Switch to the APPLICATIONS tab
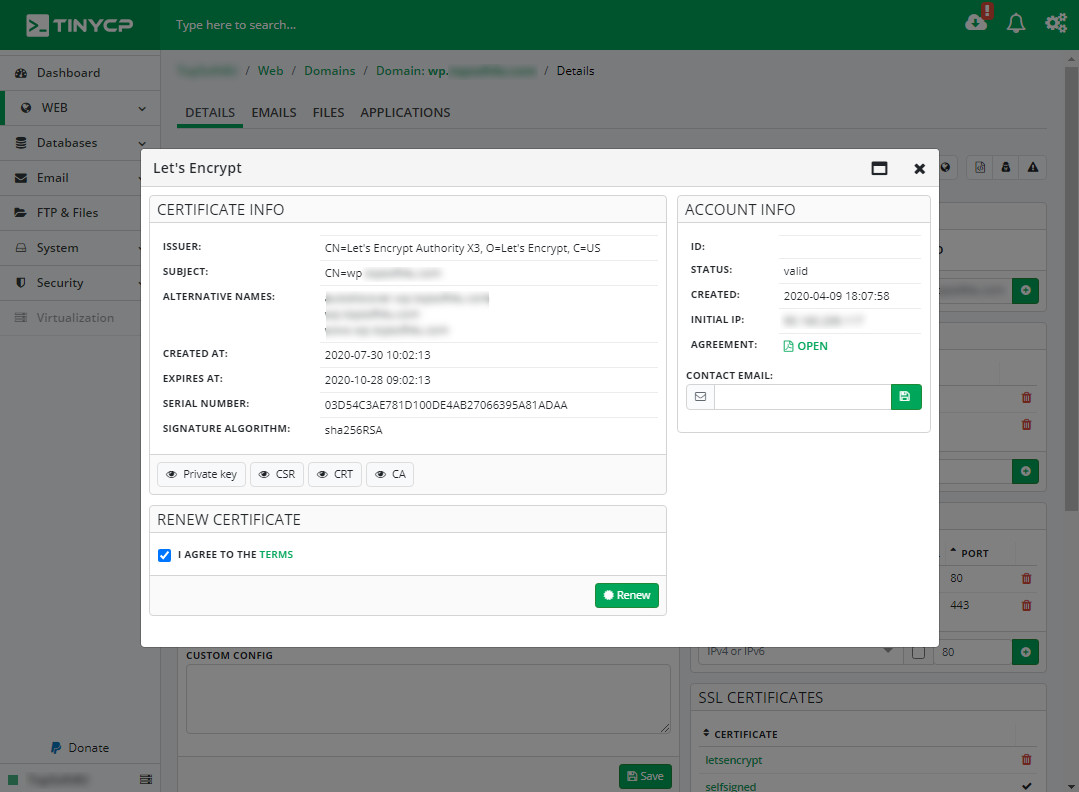The width and height of the screenshot is (1079, 792). pyautogui.click(x=405, y=113)
